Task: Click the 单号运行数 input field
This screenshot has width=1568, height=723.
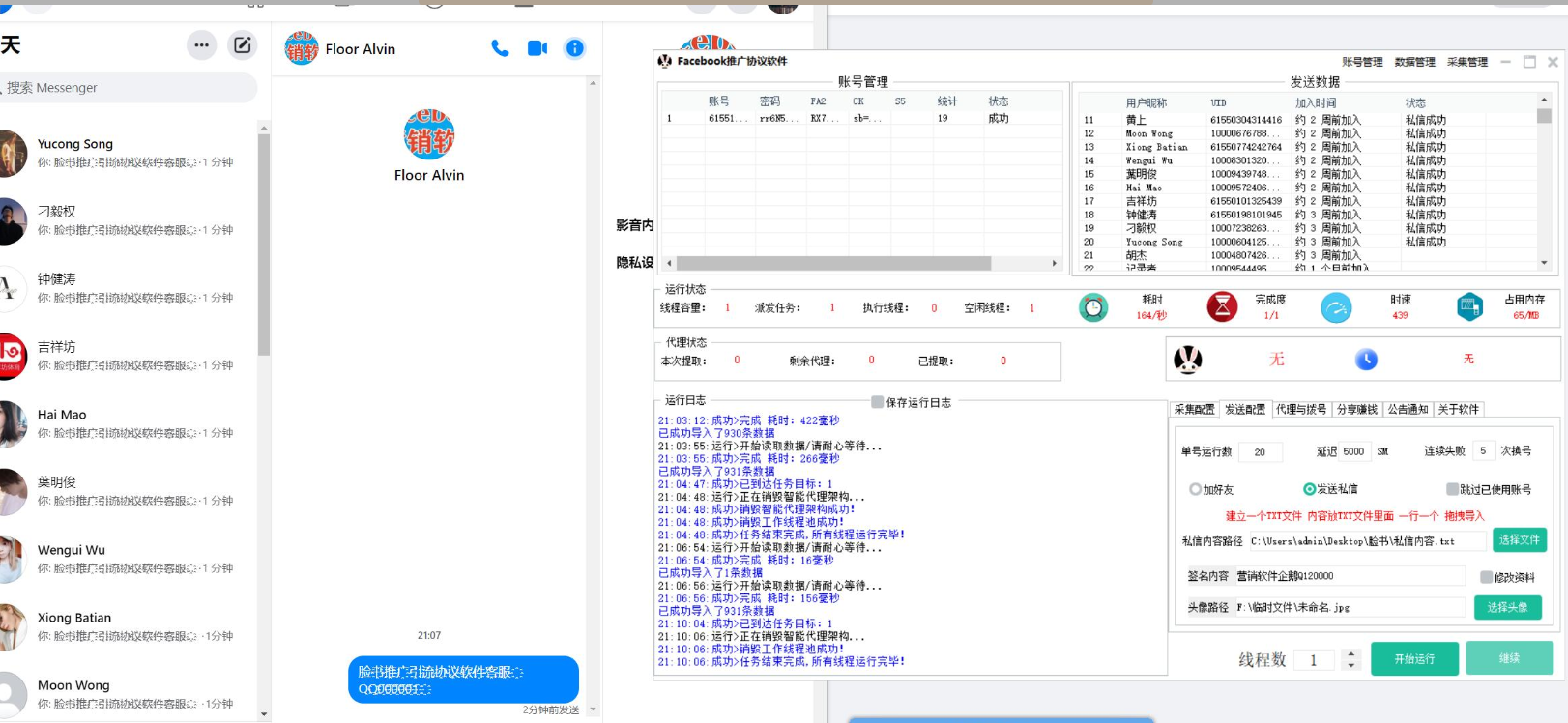Action: coord(1262,451)
